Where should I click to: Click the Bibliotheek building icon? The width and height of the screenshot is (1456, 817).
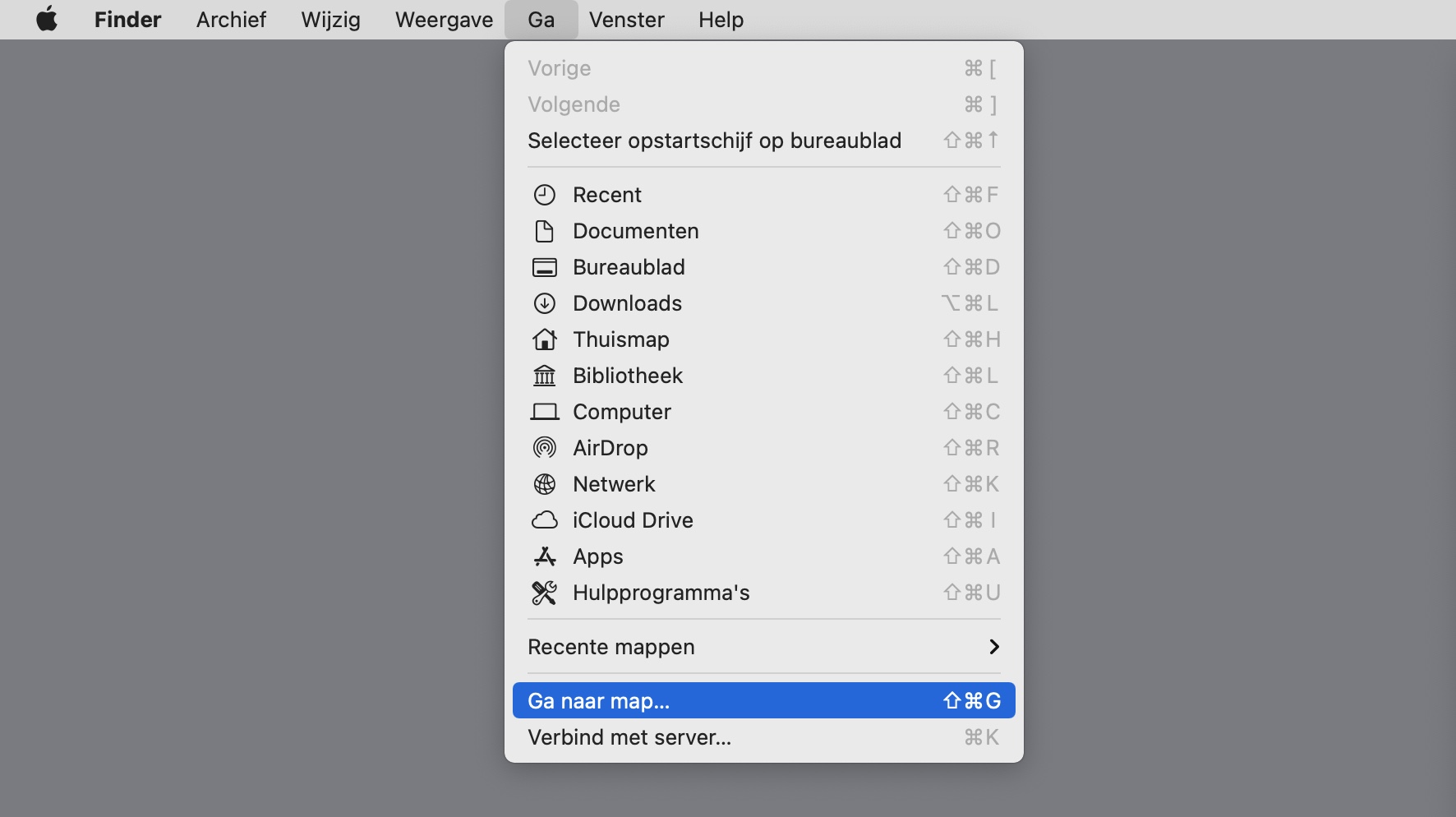545,376
